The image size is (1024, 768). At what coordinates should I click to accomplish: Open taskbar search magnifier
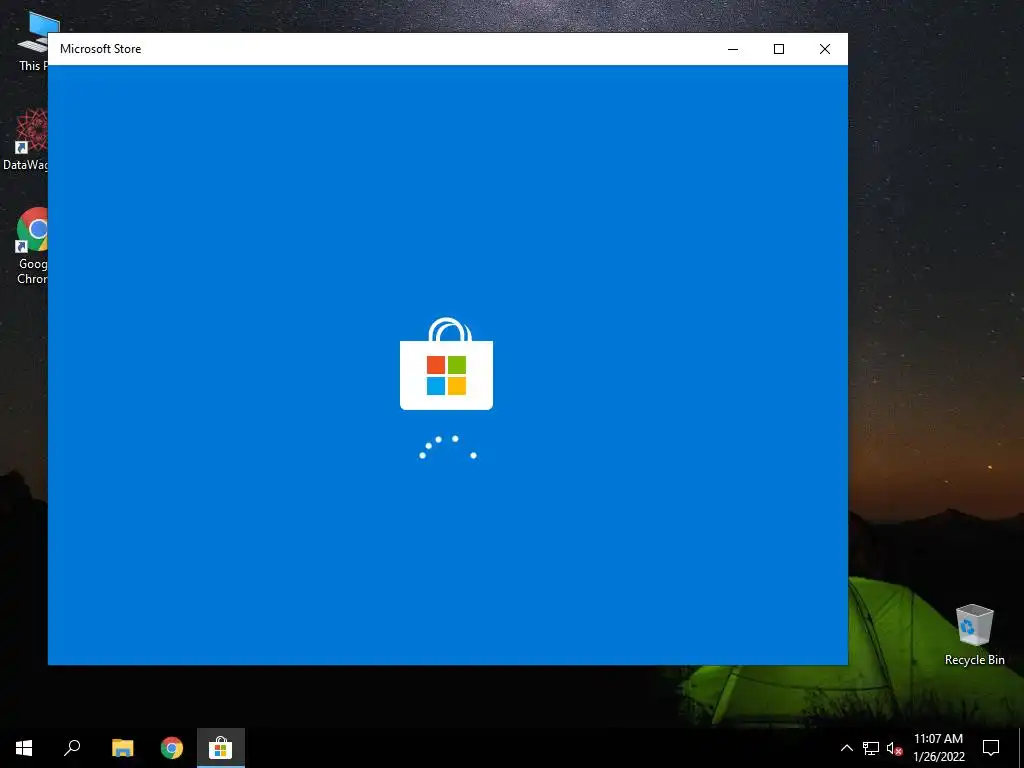(72, 748)
